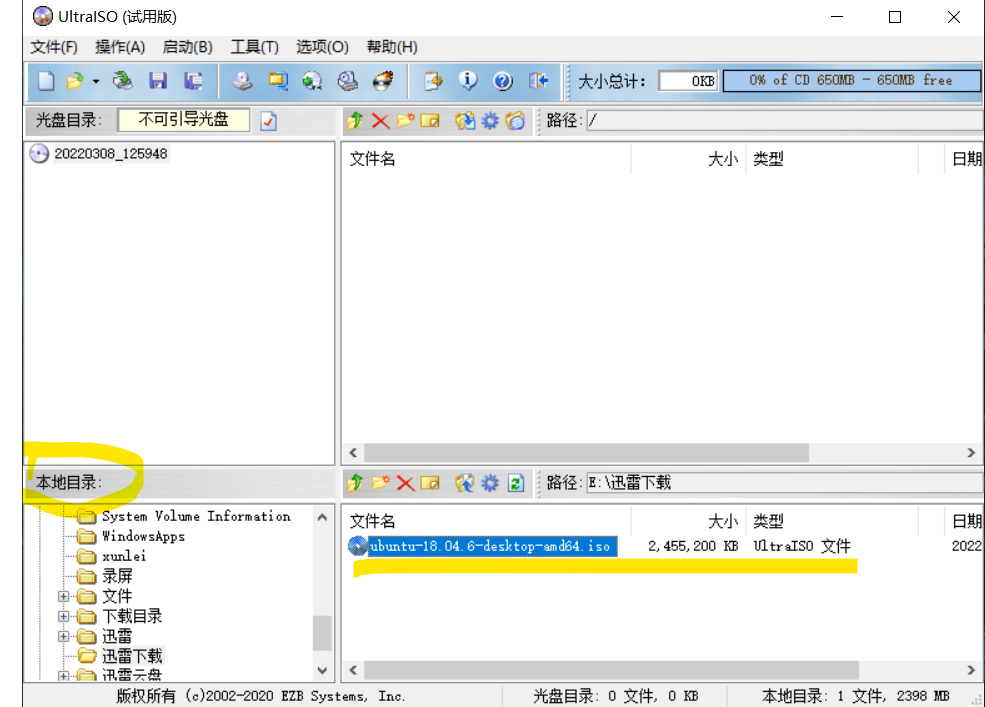Go up one level in local directory

pyautogui.click(x=355, y=483)
